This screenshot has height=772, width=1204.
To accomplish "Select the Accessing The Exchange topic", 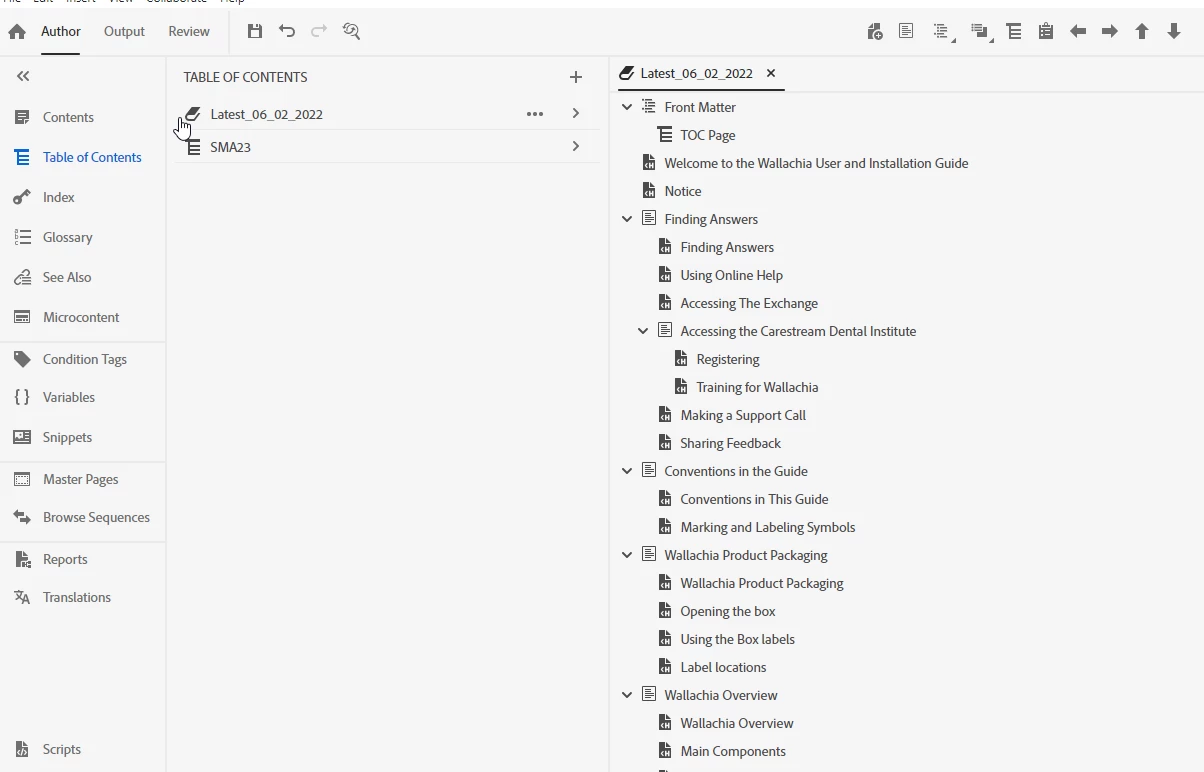I will coord(749,303).
